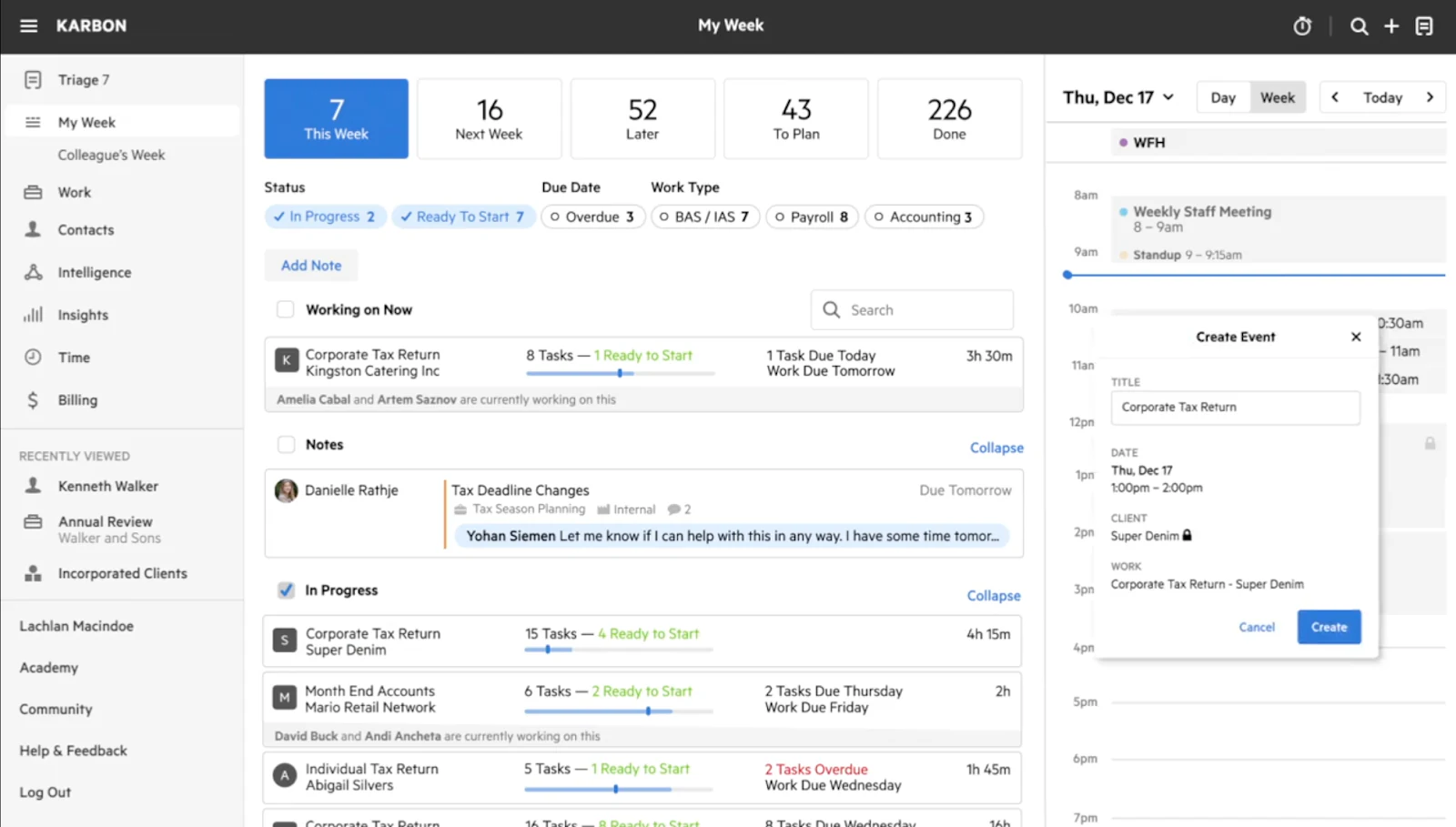Open the Thu, Dec 17 date dropdown

(x=1118, y=97)
